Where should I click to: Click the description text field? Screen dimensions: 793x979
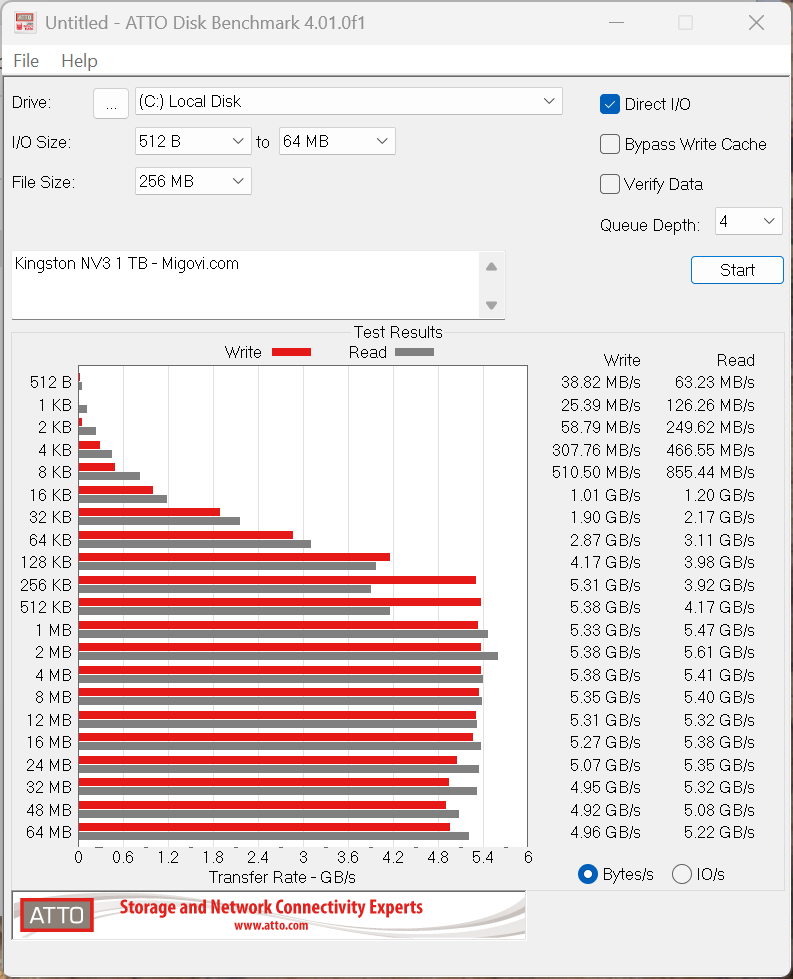click(x=245, y=285)
